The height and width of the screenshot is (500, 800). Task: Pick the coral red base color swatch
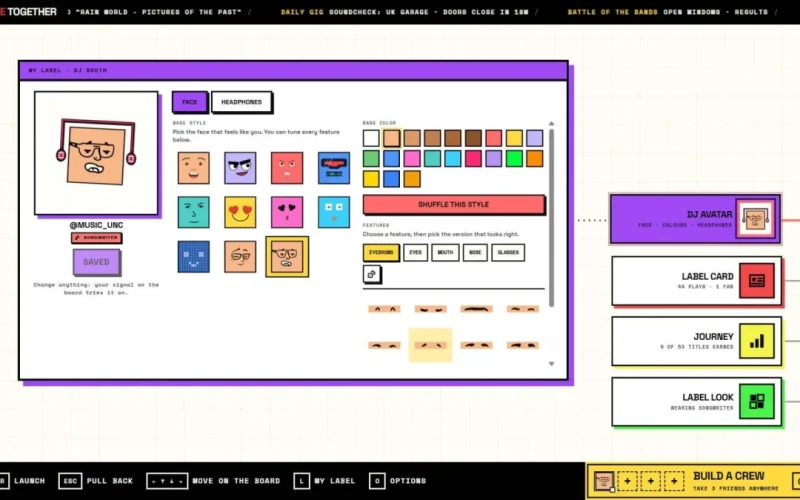(493, 138)
